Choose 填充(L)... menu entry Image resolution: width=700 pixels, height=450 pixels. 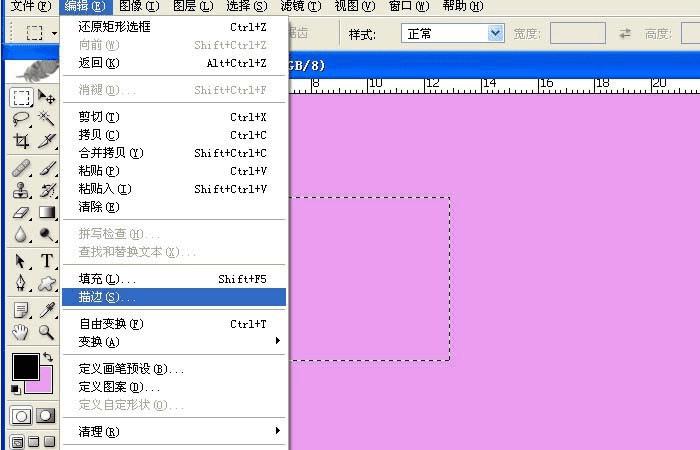(x=174, y=279)
